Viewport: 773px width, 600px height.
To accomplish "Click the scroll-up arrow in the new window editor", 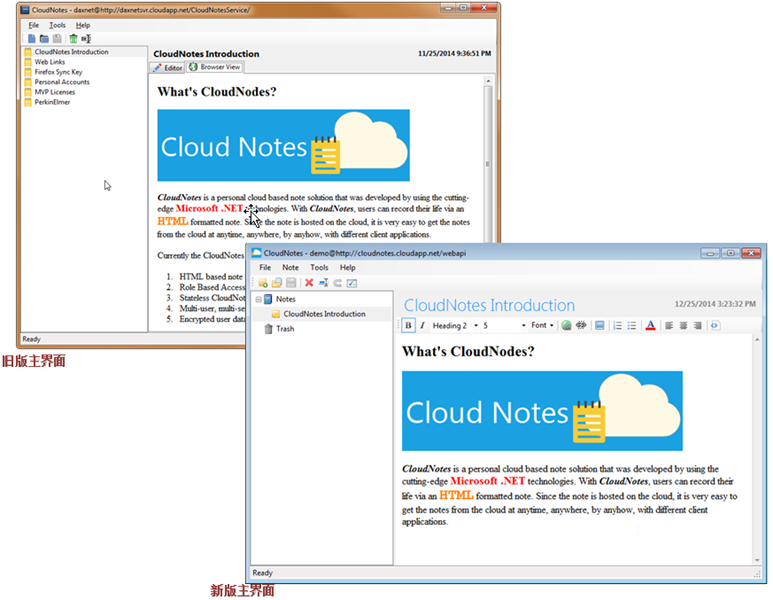I will 757,340.
